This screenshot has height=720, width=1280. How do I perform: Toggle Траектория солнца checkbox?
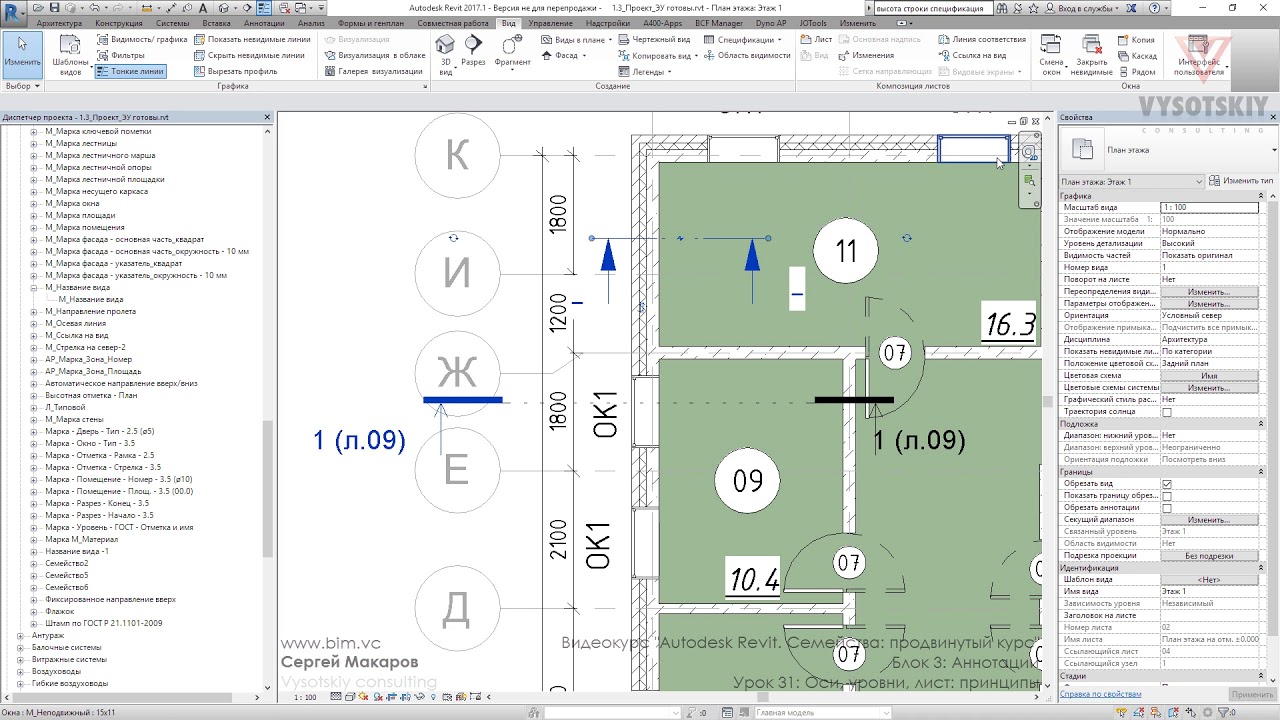[x=1167, y=412]
